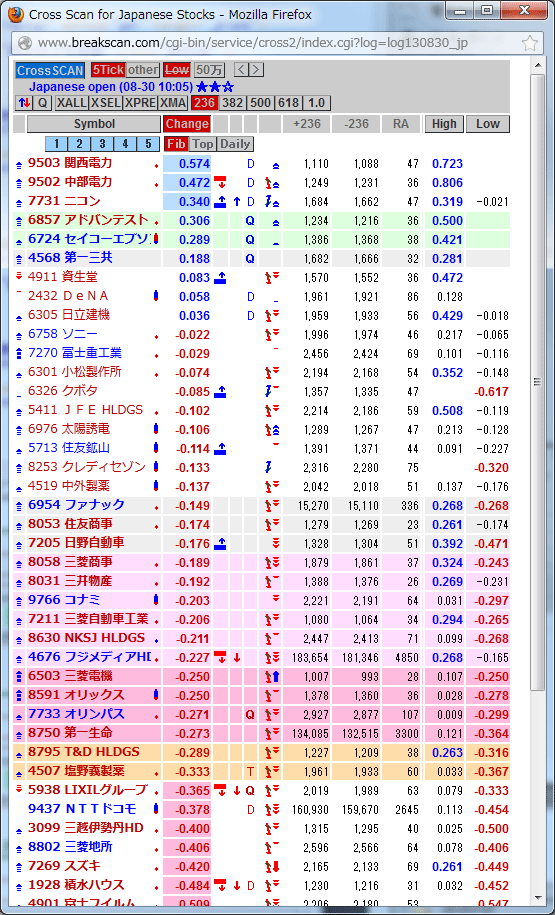
Task: Open stock 6758 ソニー
Action: pyautogui.click(x=63, y=334)
